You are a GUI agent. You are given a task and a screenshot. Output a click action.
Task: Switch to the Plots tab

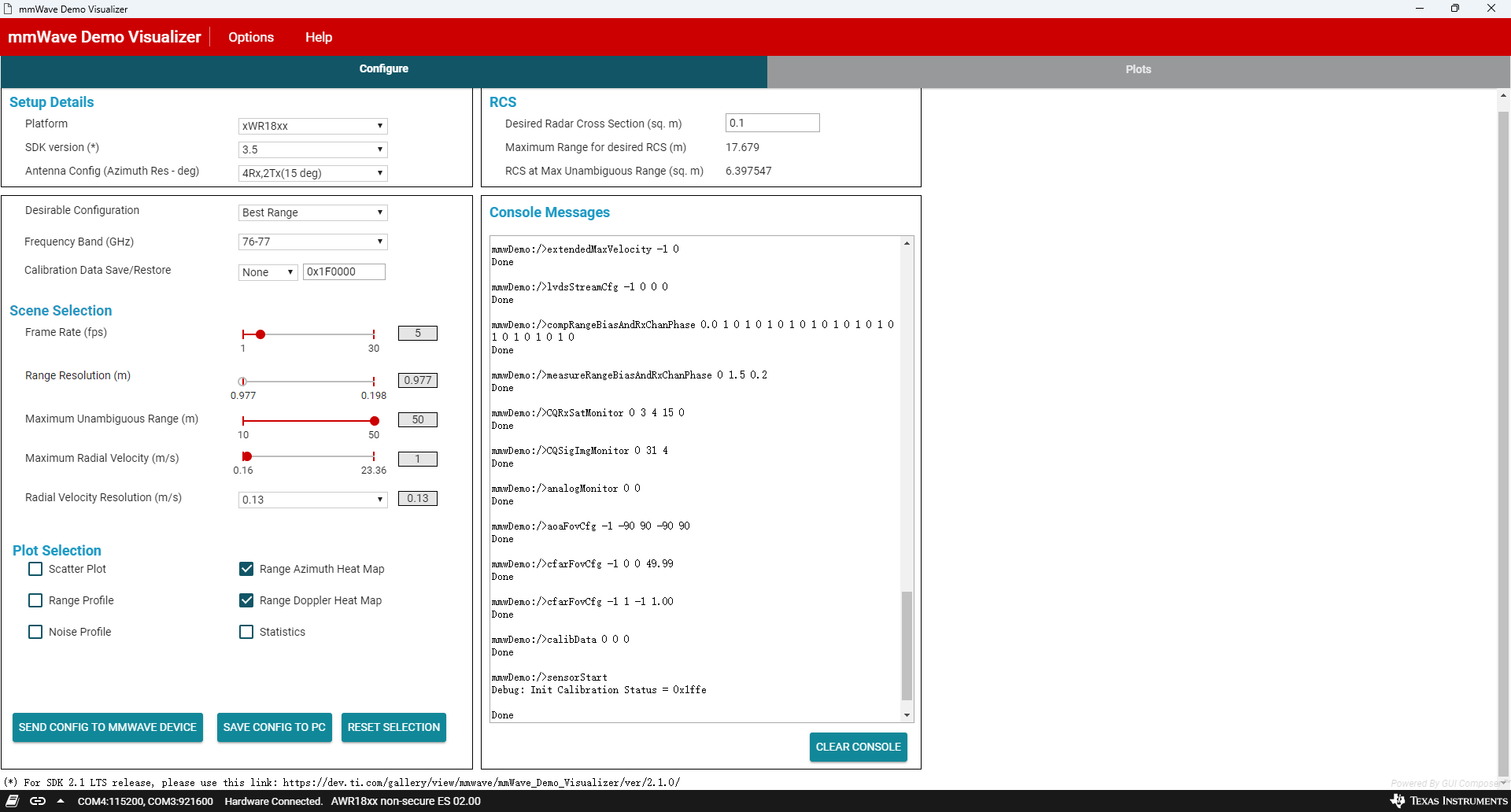pos(1138,70)
